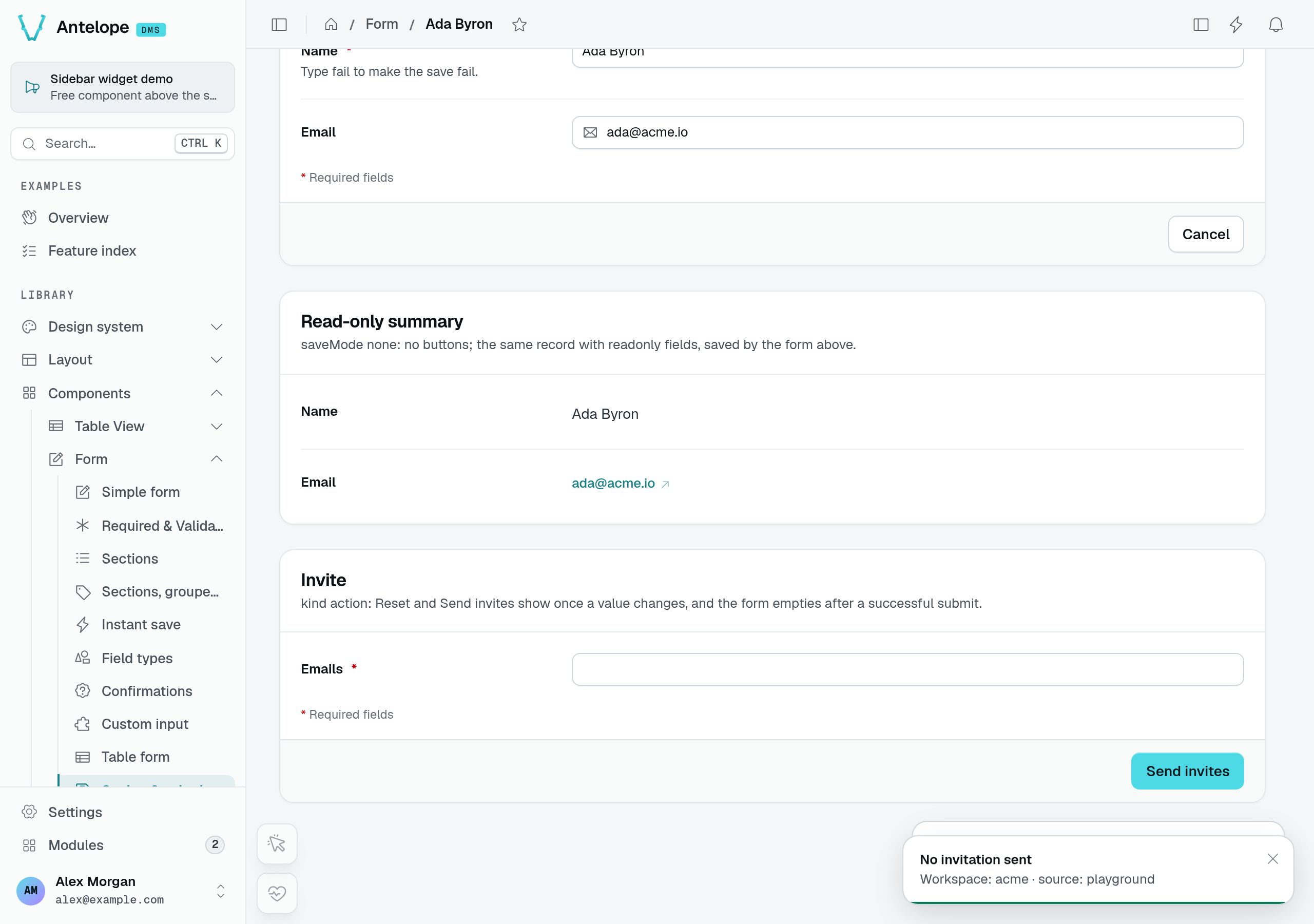Expand Layout section

123,359
